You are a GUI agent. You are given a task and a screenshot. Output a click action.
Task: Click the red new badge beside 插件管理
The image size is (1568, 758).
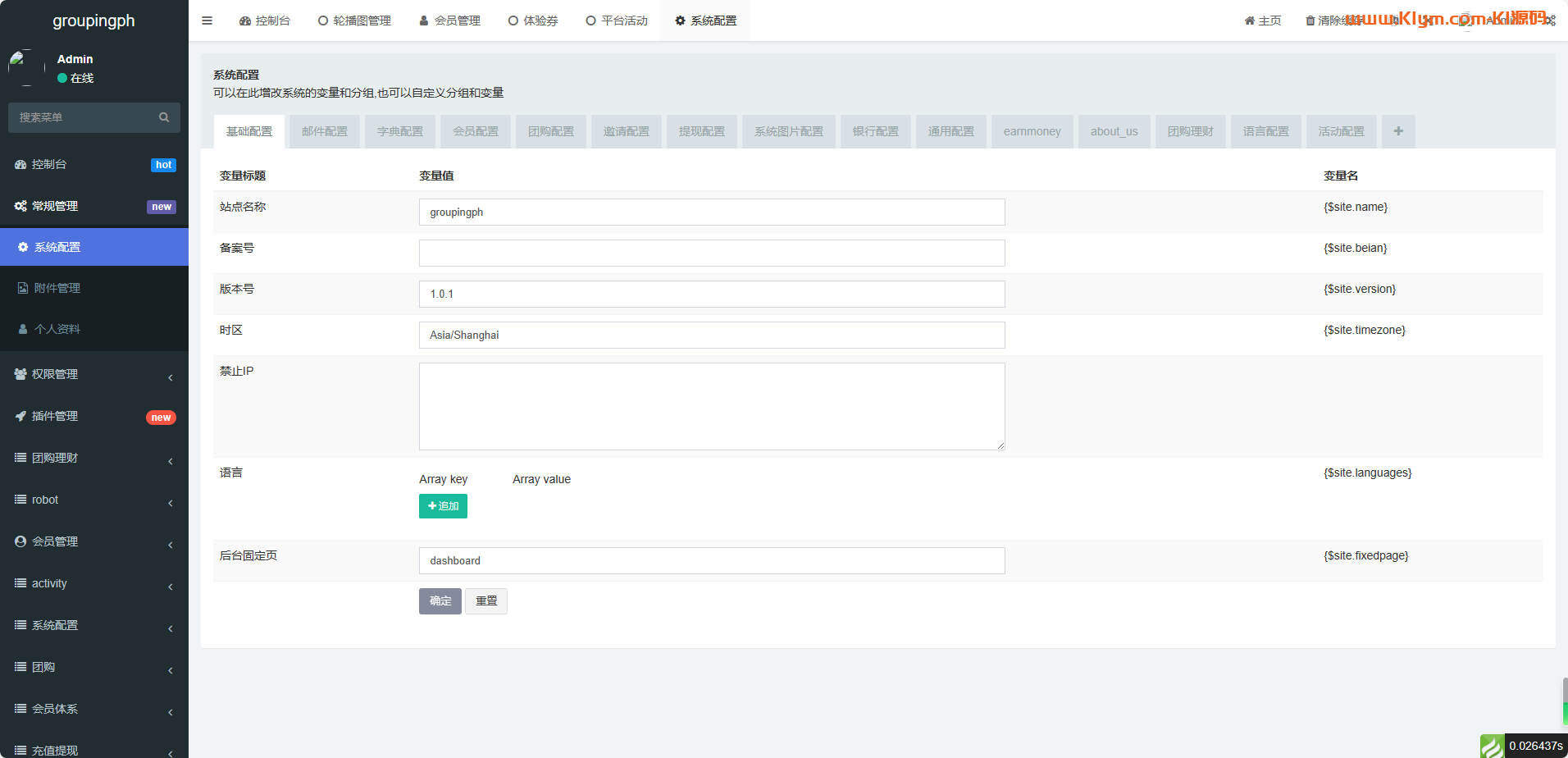click(x=161, y=418)
